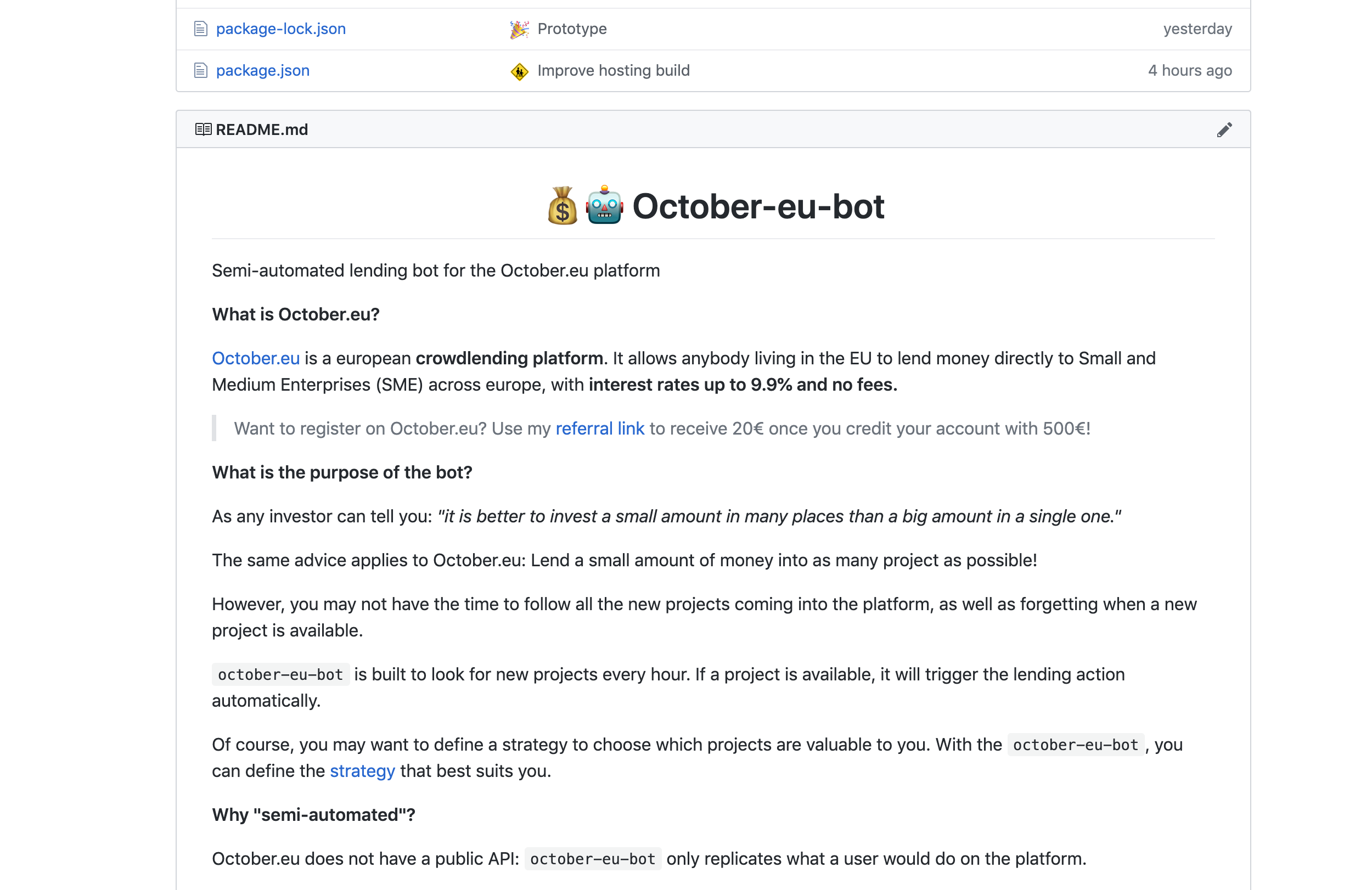View the commit from 4 hours ago
Screen dimensions: 1372x890
[1190, 70]
